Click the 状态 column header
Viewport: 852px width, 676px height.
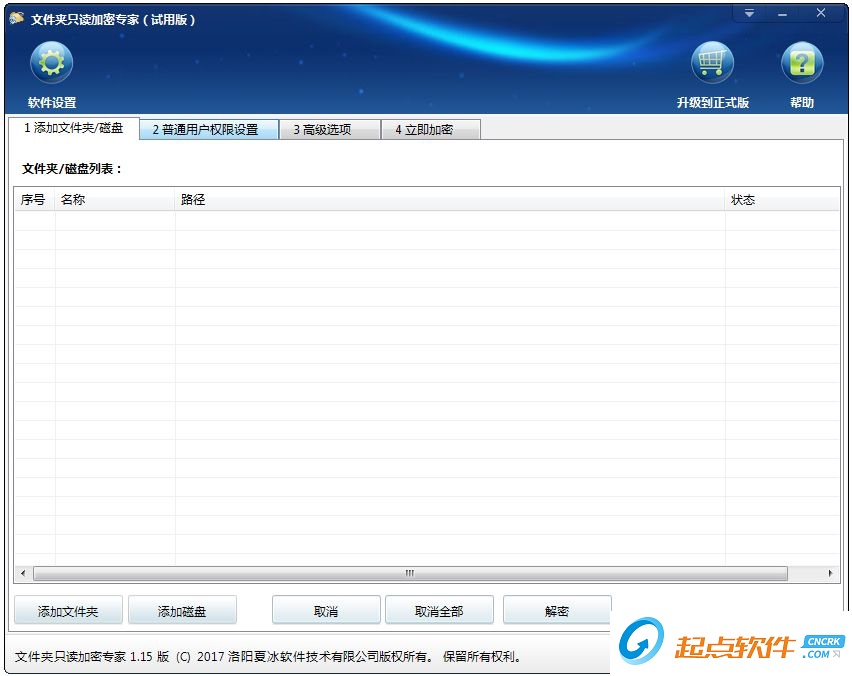tap(744, 200)
